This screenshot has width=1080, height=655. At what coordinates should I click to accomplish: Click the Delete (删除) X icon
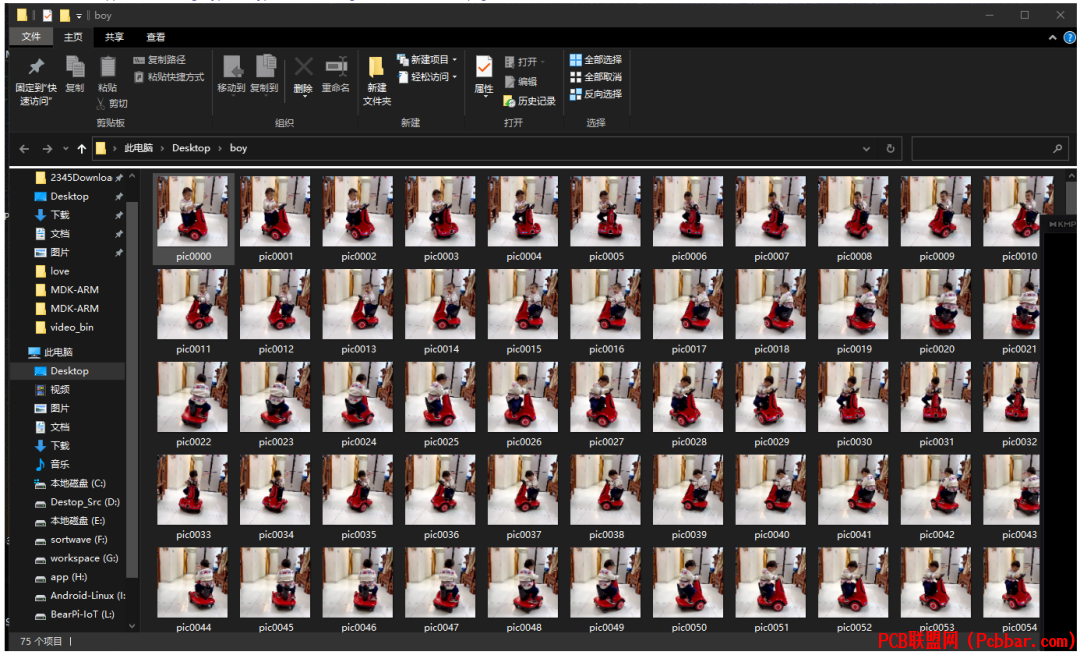[303, 67]
